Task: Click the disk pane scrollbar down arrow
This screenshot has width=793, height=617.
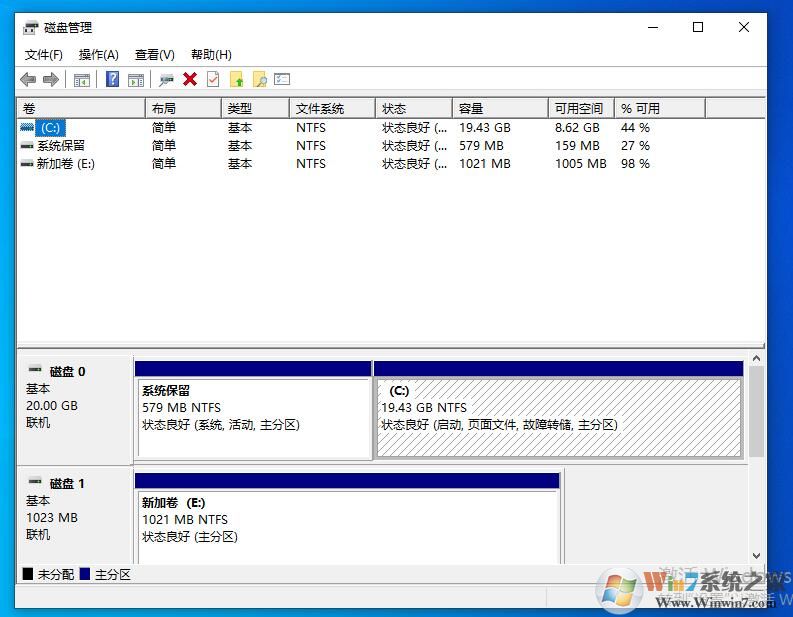Action: 756,556
